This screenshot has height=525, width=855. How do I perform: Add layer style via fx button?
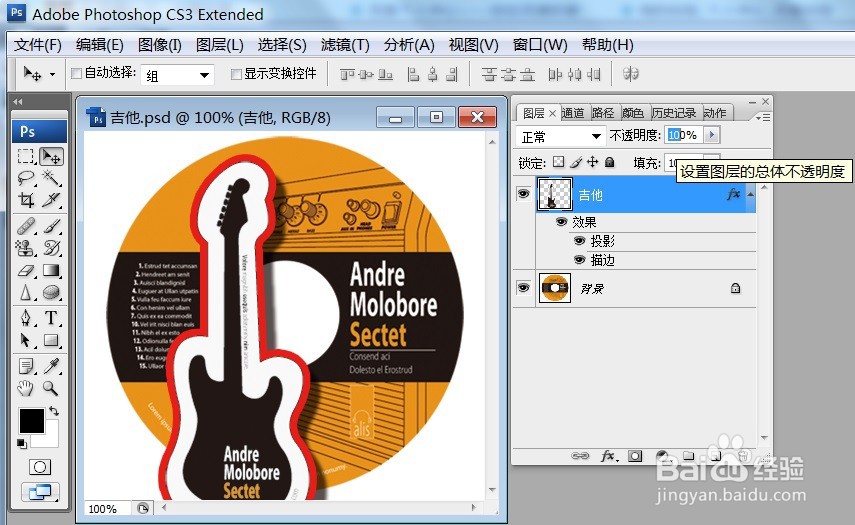(608, 456)
